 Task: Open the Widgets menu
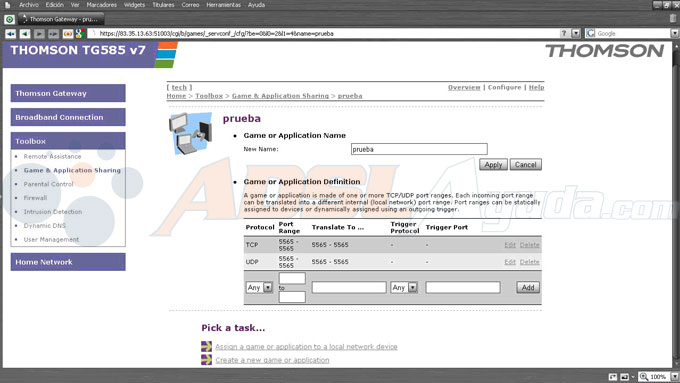134,5
